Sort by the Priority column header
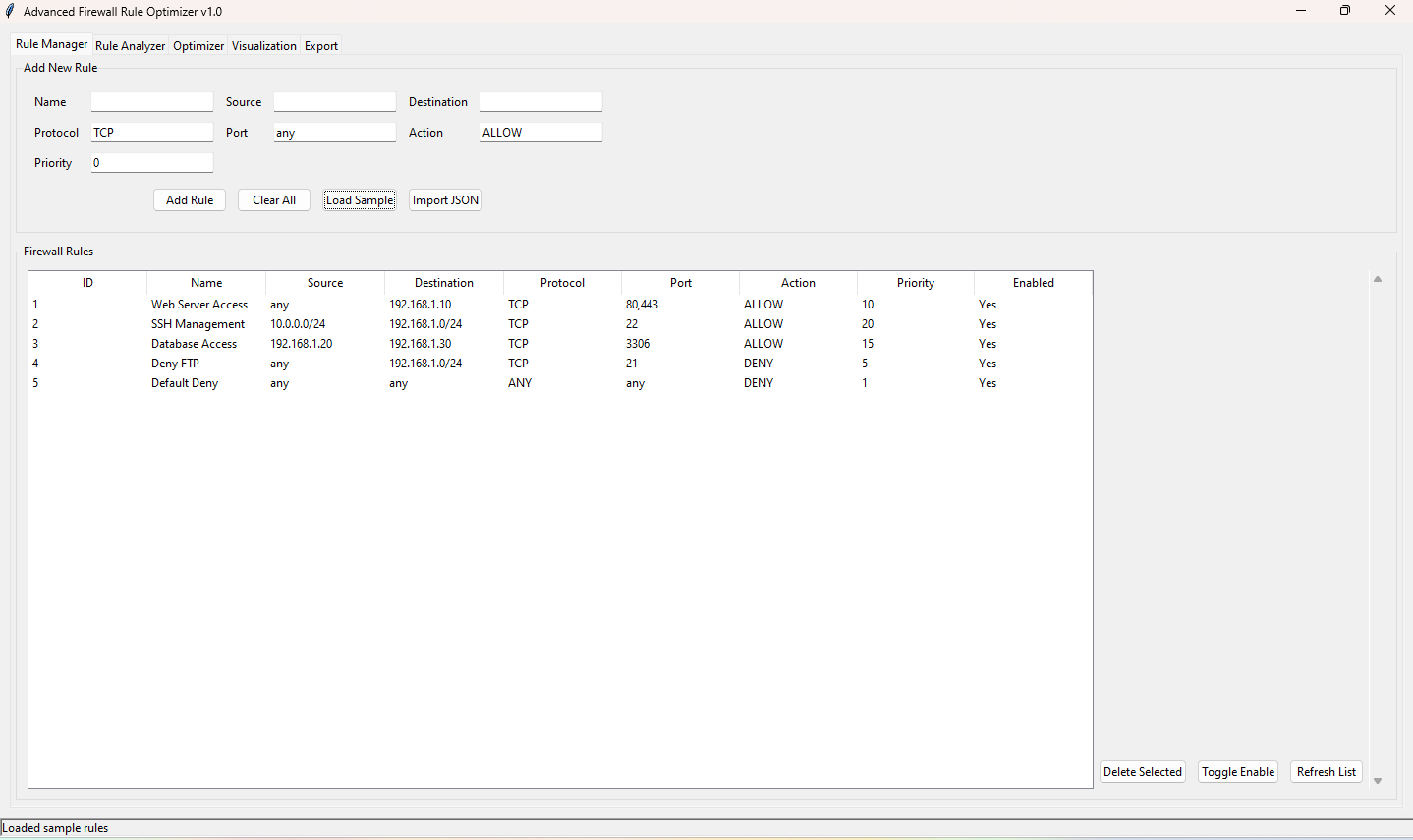This screenshot has width=1413, height=840. tap(915, 283)
